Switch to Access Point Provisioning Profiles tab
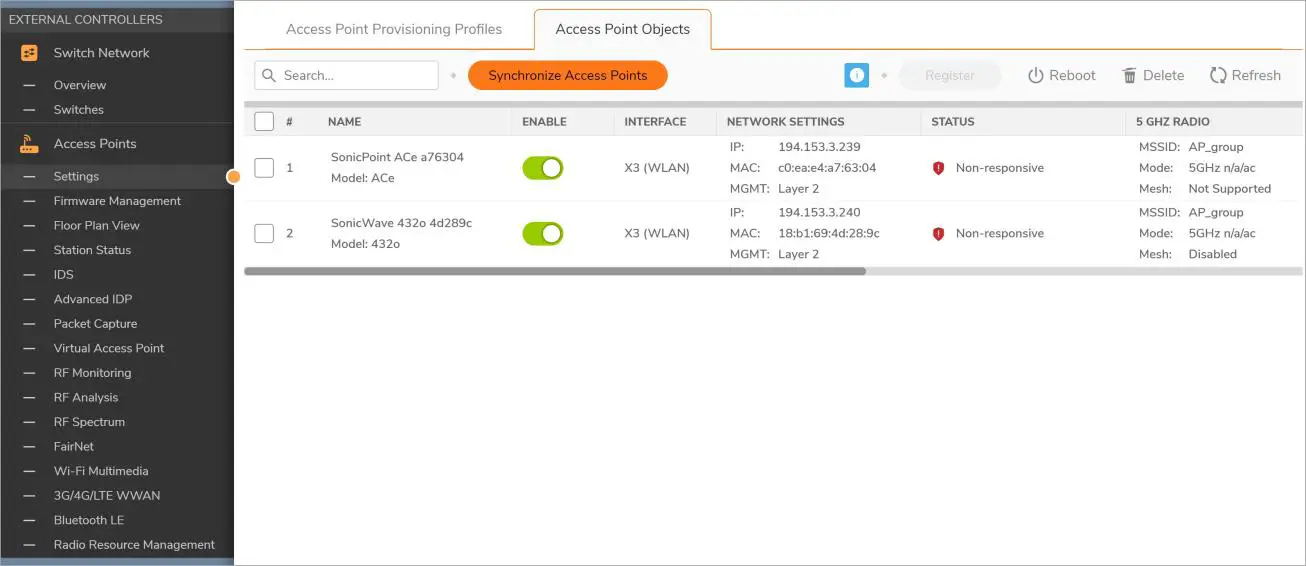Image resolution: width=1306 pixels, height=566 pixels. (x=394, y=29)
